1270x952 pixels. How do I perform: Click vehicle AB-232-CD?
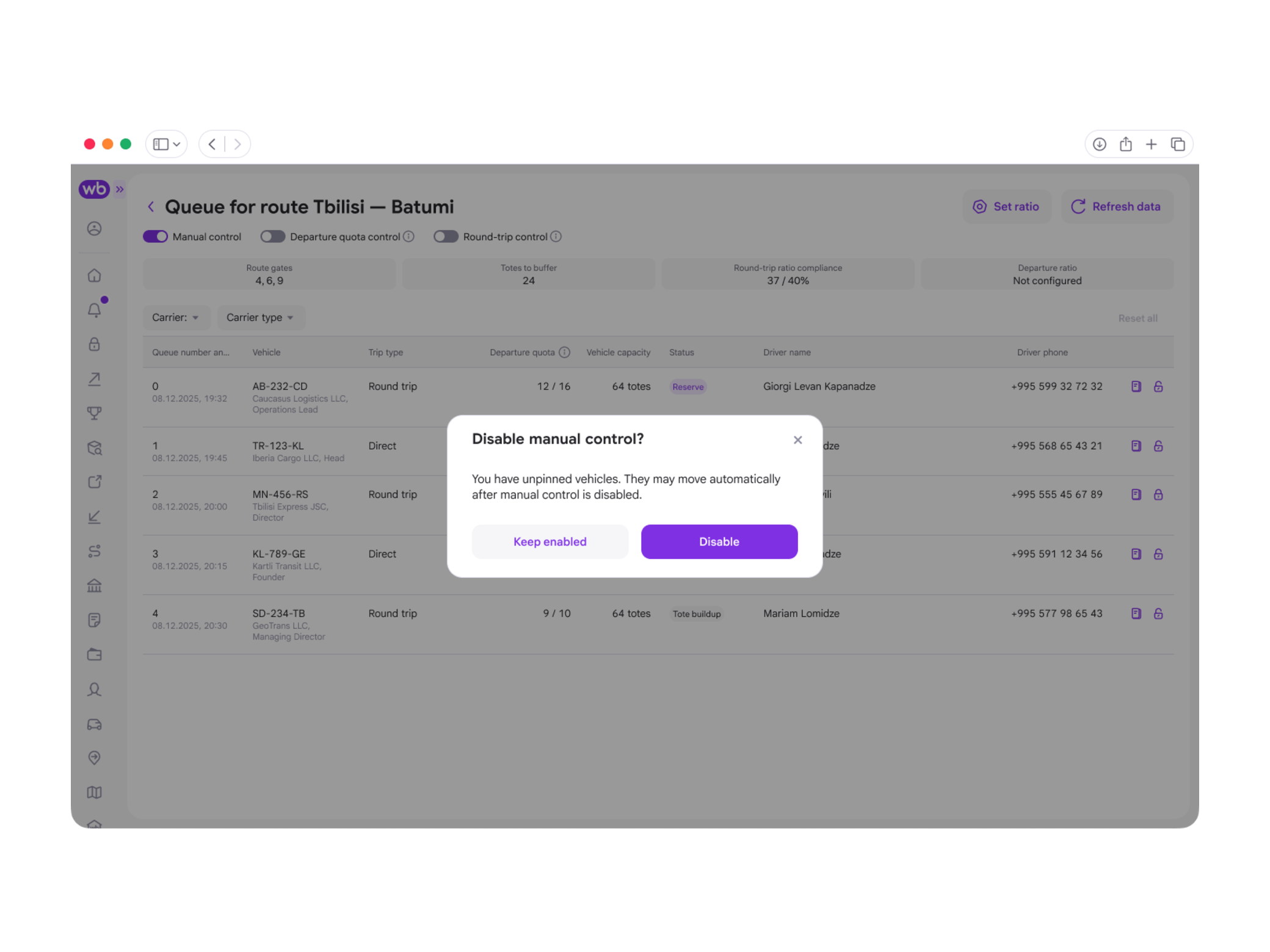coord(280,386)
